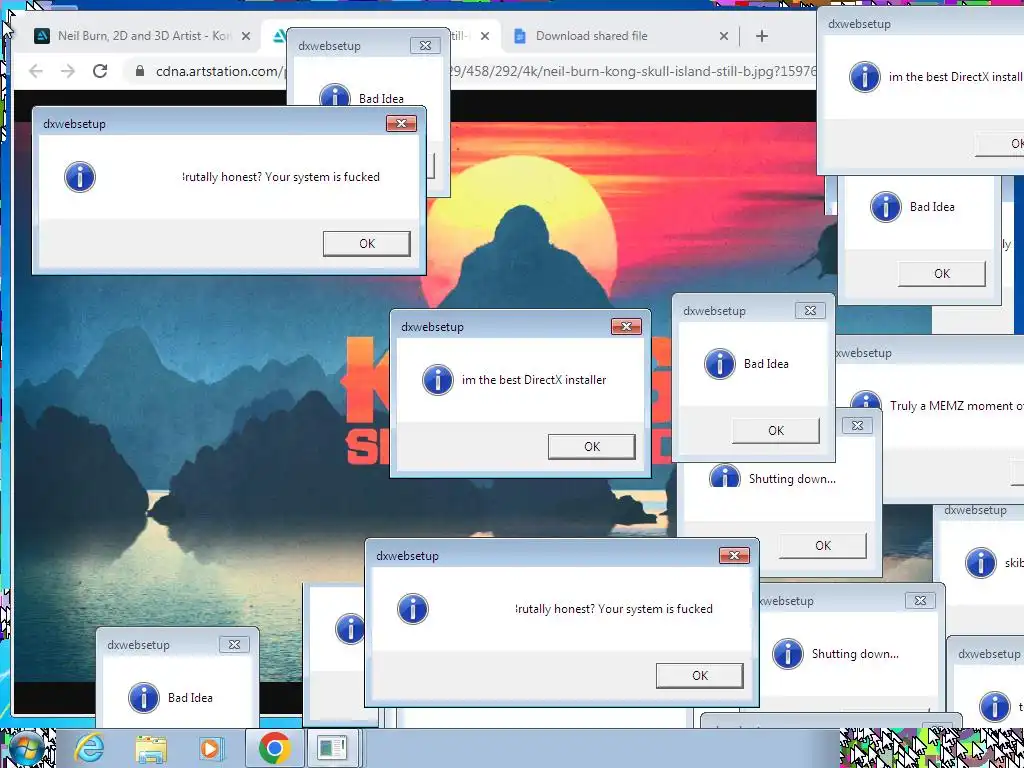Close the 'Neil Burn, 2D and 3D Artist' tab
This screenshot has width=1024, height=768.
(x=246, y=36)
